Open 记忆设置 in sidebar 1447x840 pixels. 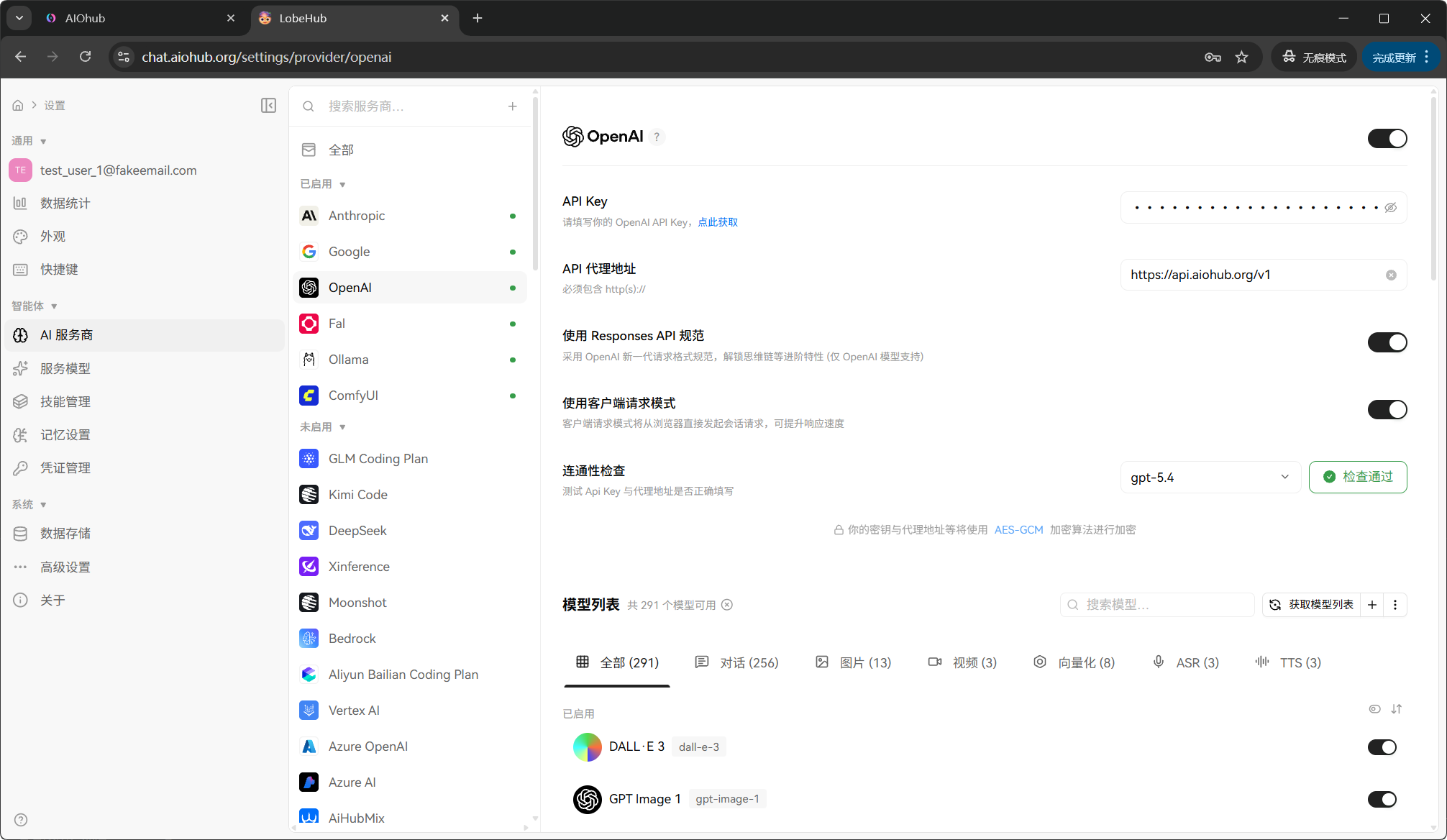click(x=144, y=435)
